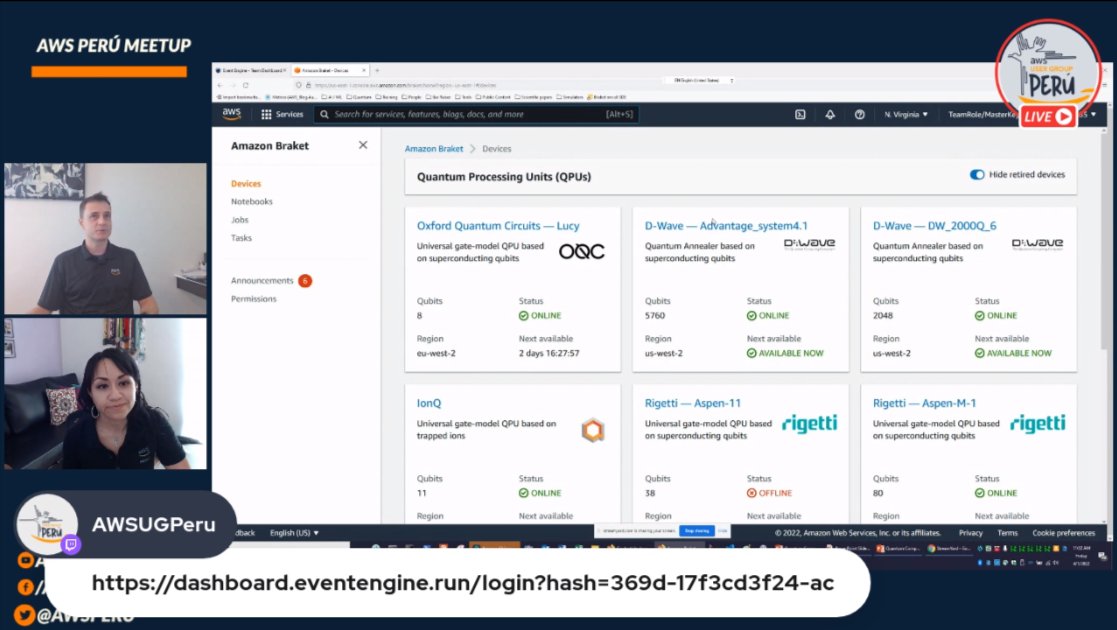The height and width of the screenshot is (630, 1117).
Task: Click ONLINE status on the Lucy card
Action: pyautogui.click(x=540, y=316)
